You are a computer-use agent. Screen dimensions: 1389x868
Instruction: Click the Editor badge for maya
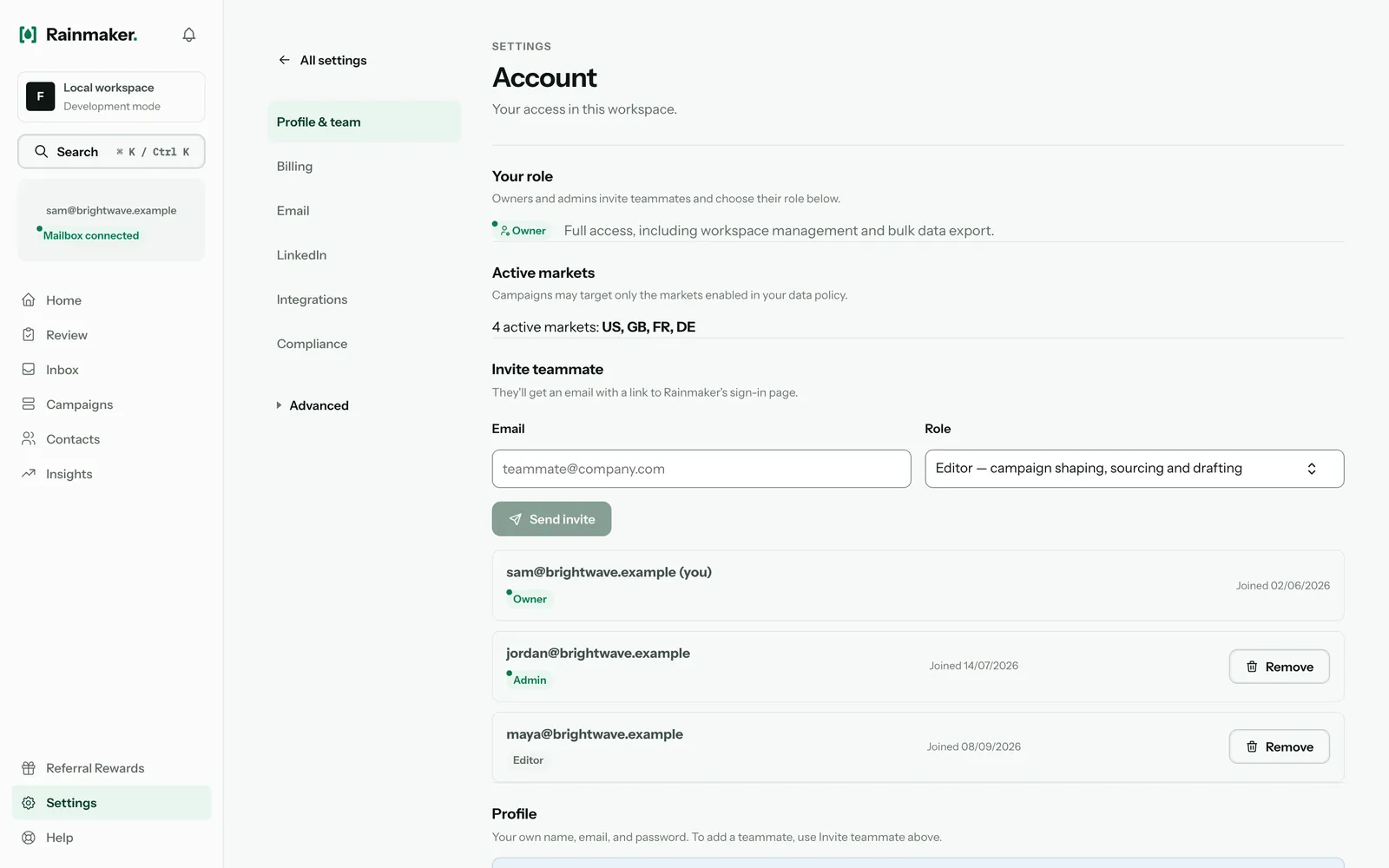pos(528,760)
